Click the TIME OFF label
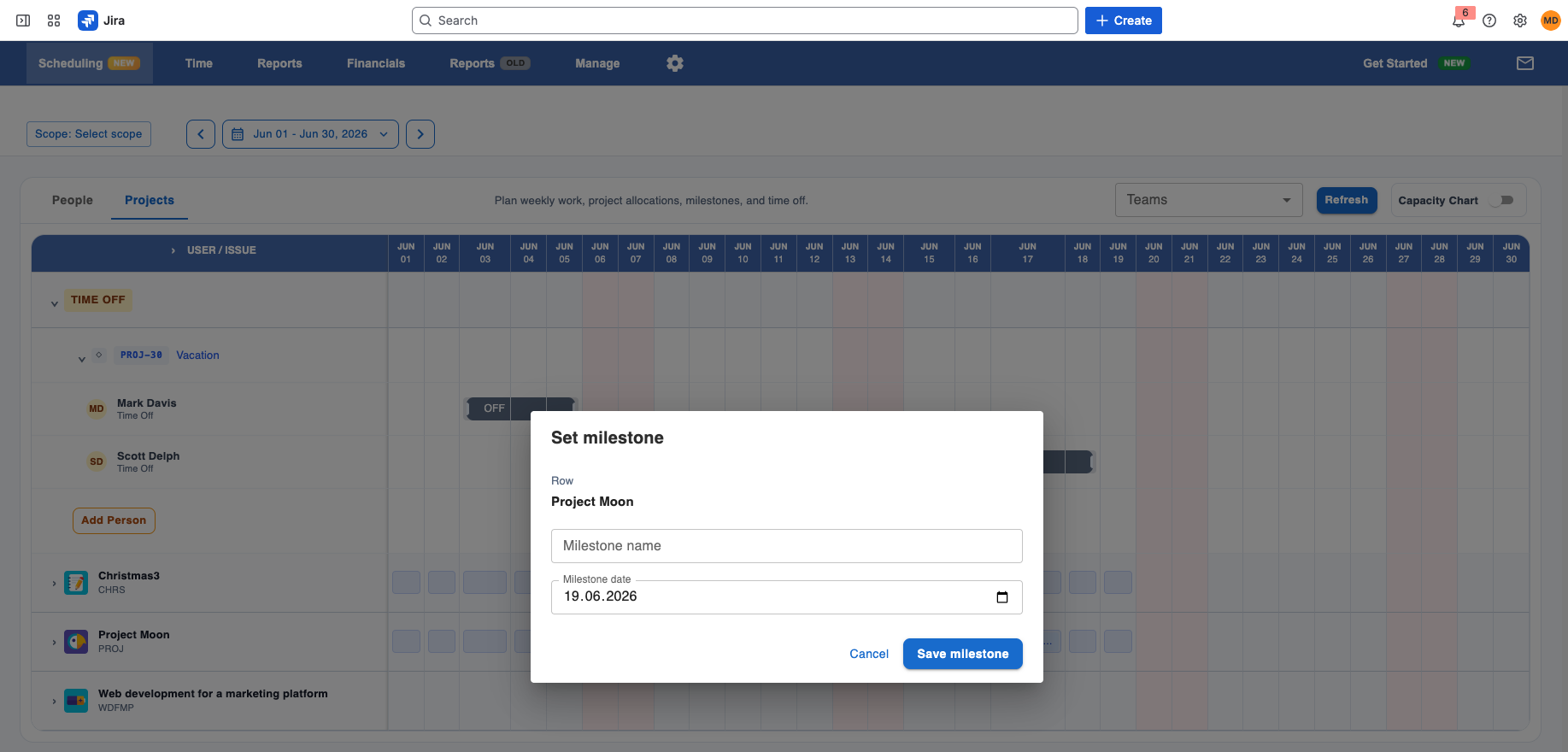 click(98, 300)
